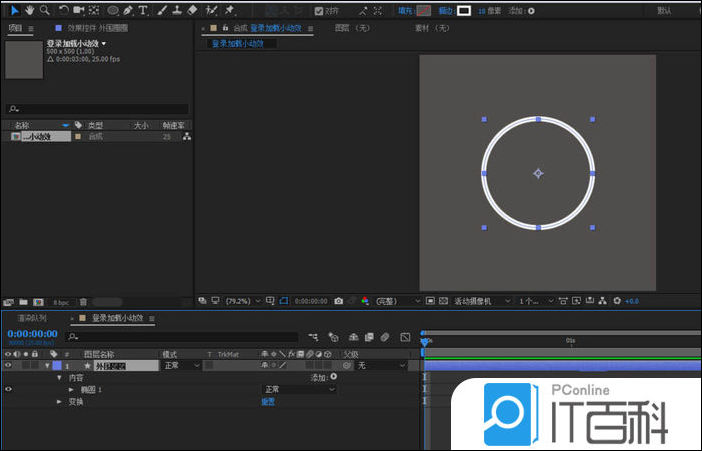Select the Selection arrow tool
The height and width of the screenshot is (451, 702).
(x=14, y=10)
